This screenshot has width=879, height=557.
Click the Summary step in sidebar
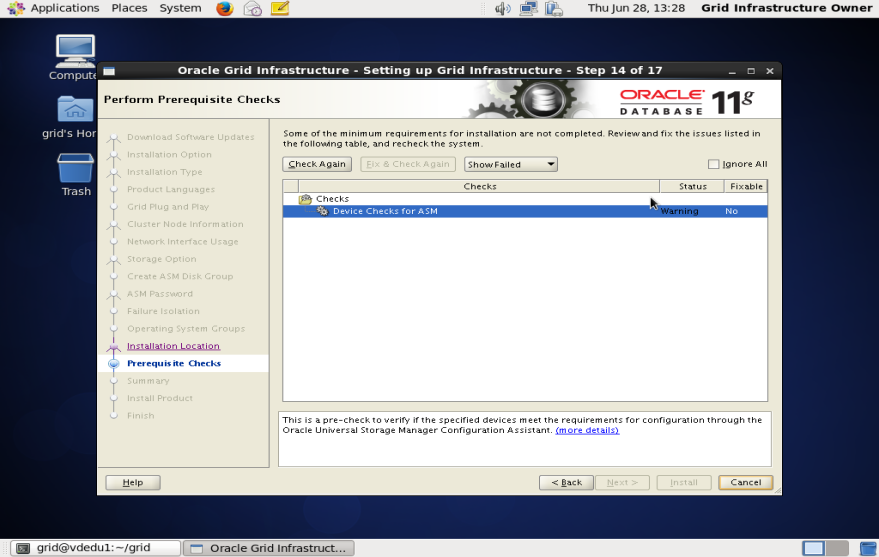point(148,381)
